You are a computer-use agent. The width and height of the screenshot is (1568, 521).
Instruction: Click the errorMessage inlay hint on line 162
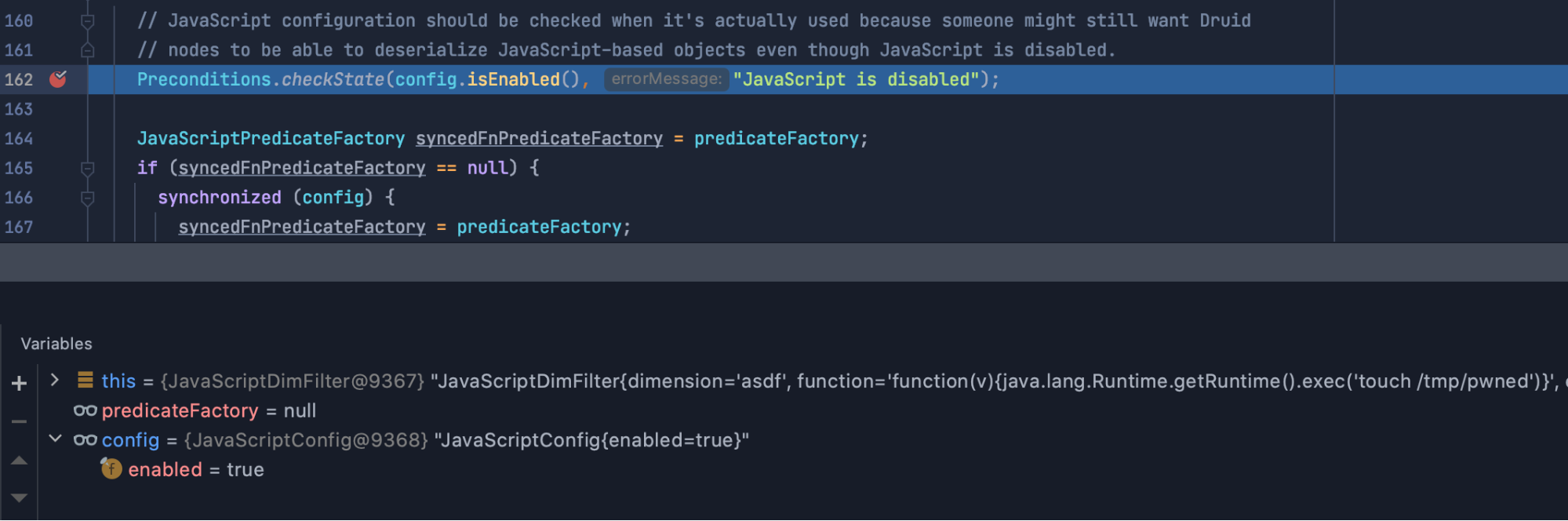666,78
